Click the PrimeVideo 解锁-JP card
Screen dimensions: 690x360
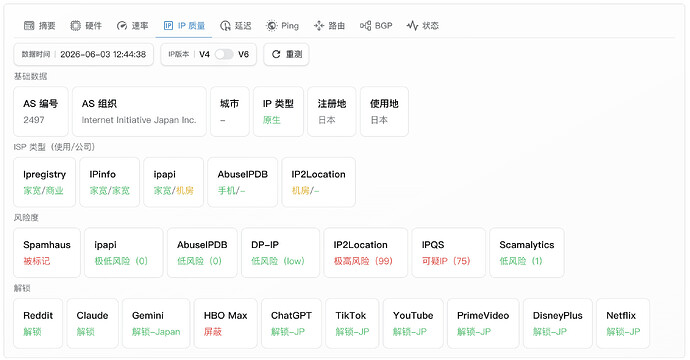tap(483, 323)
